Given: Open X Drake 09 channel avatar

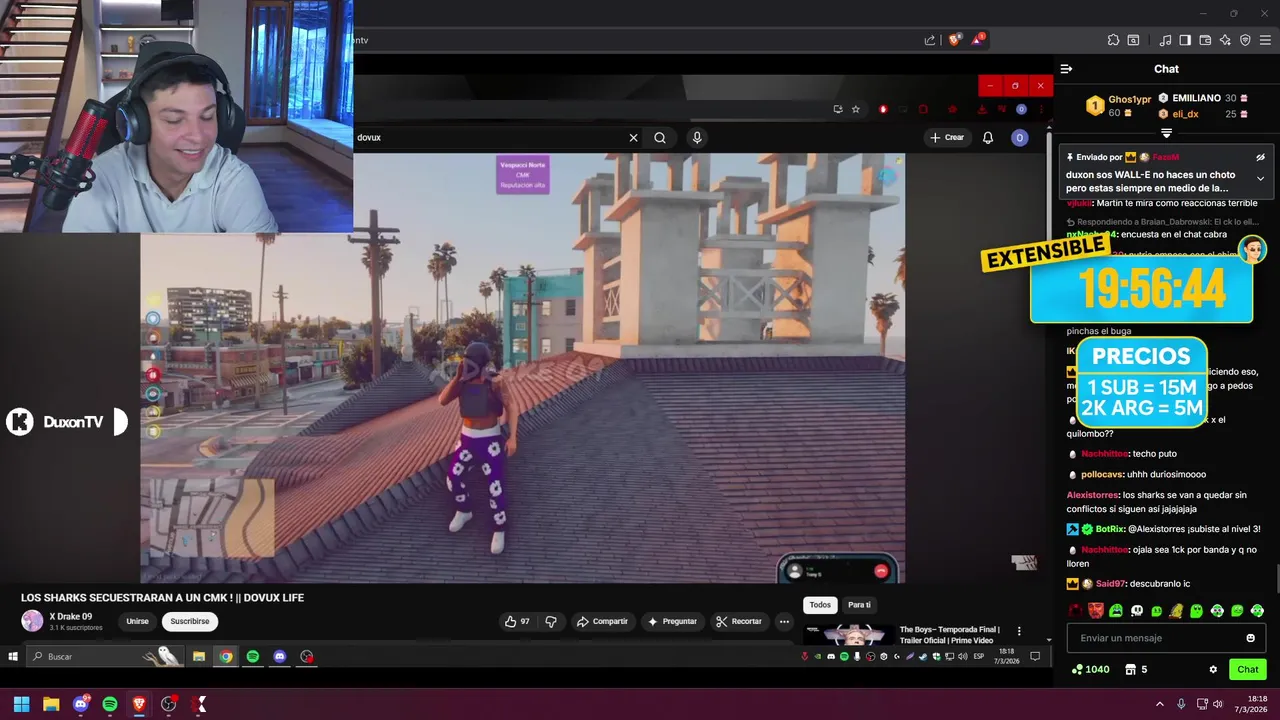Looking at the screenshot, I should pos(32,621).
